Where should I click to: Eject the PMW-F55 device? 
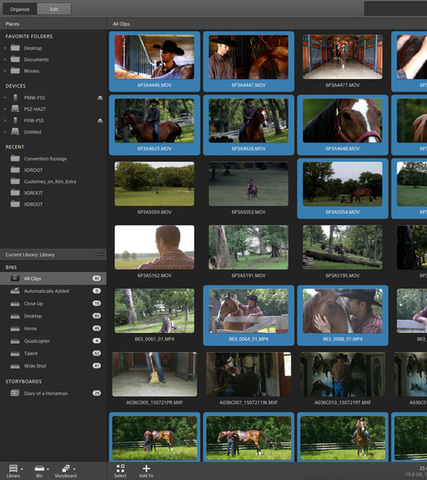point(100,98)
